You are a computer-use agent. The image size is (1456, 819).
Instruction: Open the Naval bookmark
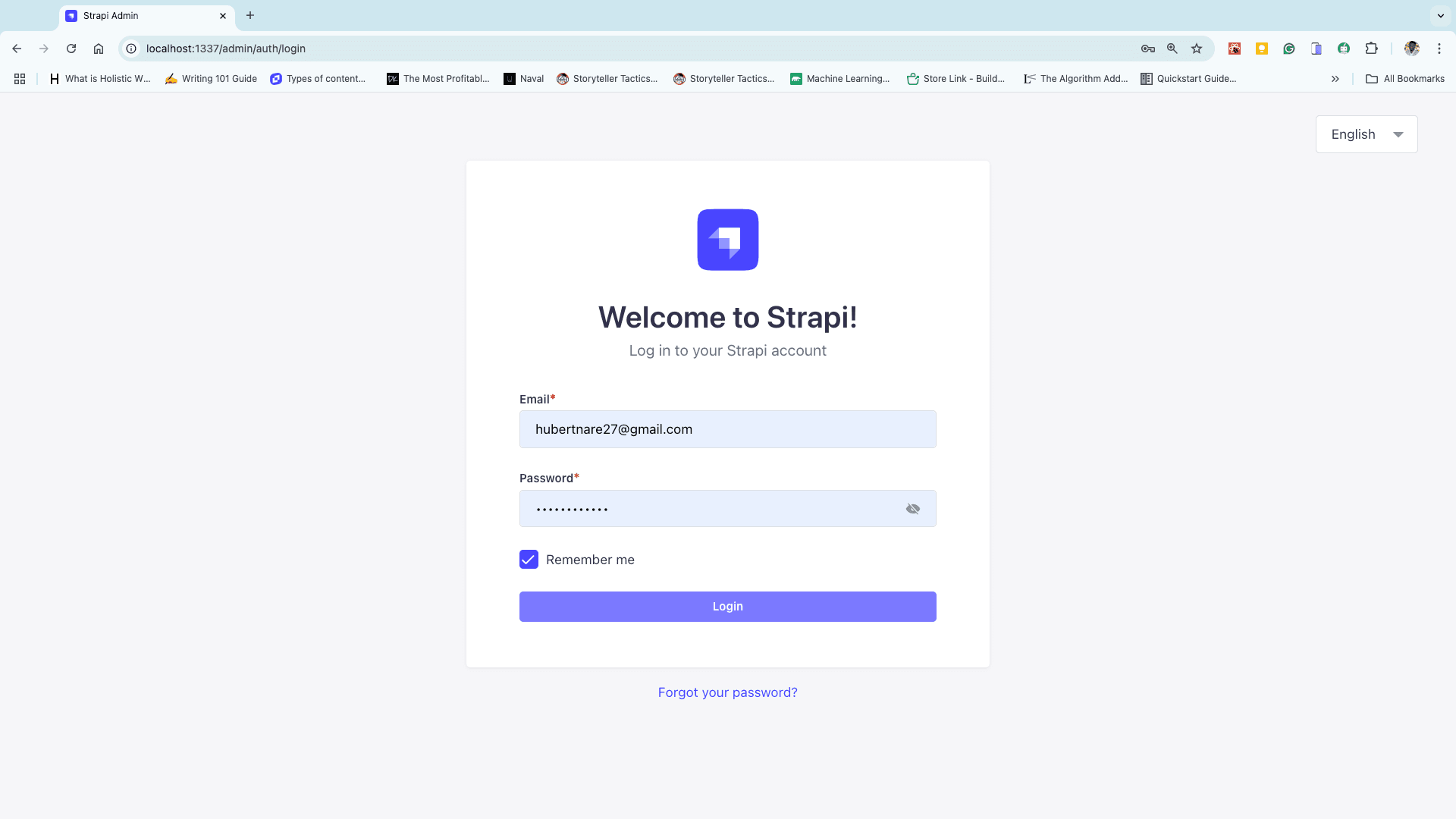click(524, 79)
